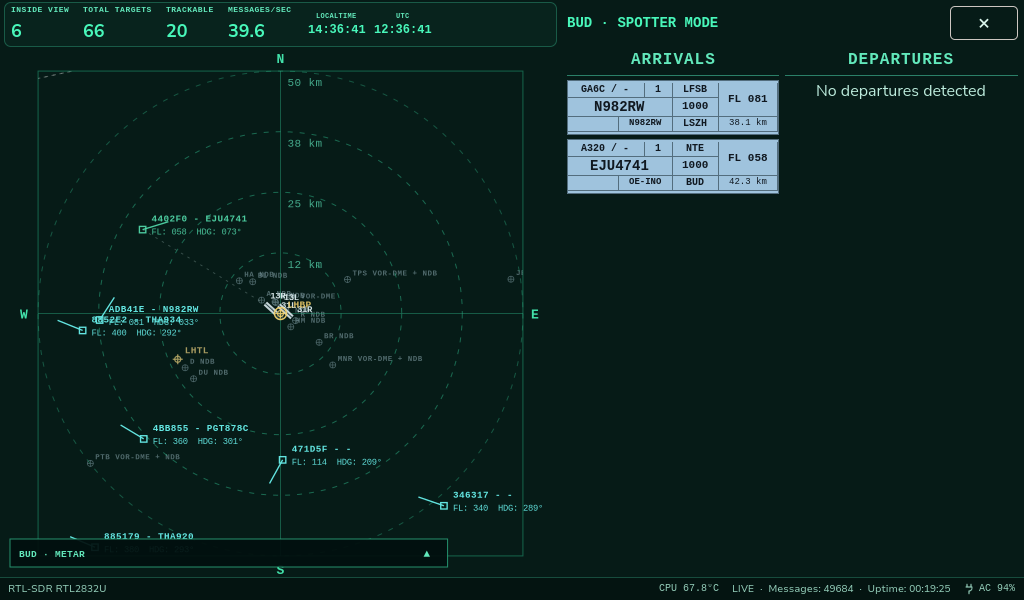
Task: Click the 38.1 km distance cell
Action: tap(748, 123)
